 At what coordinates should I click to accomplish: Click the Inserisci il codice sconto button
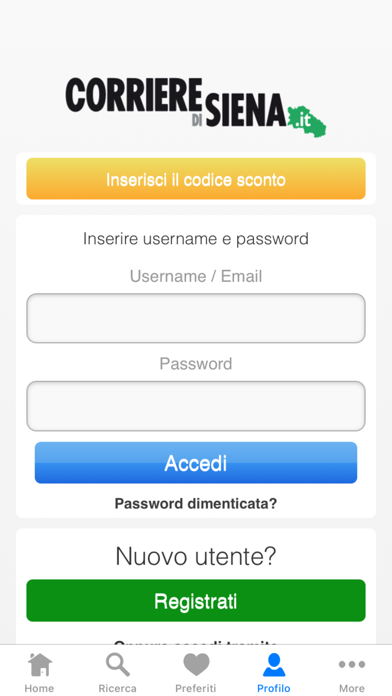pyautogui.click(x=196, y=179)
